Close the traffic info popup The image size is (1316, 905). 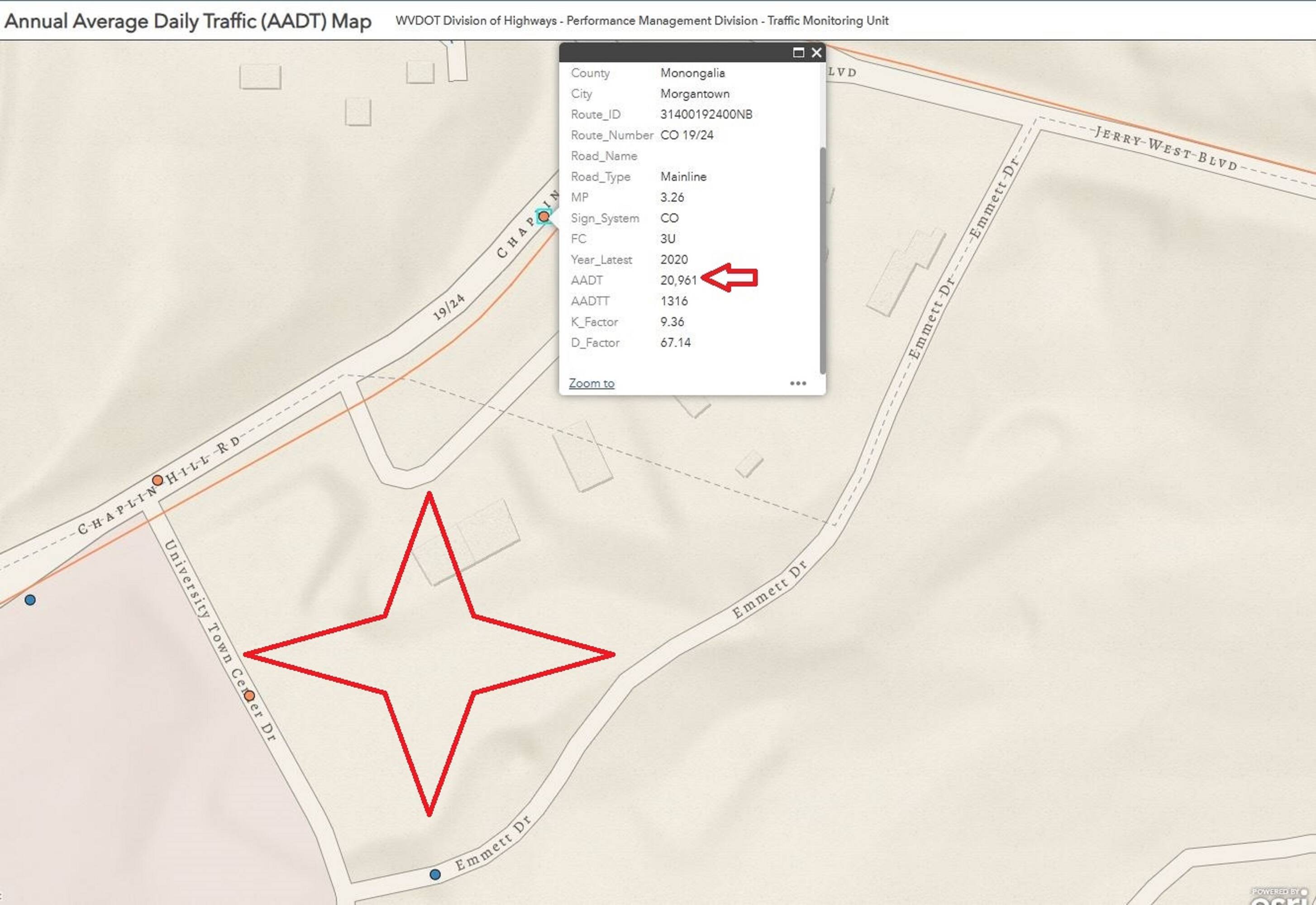pos(816,53)
